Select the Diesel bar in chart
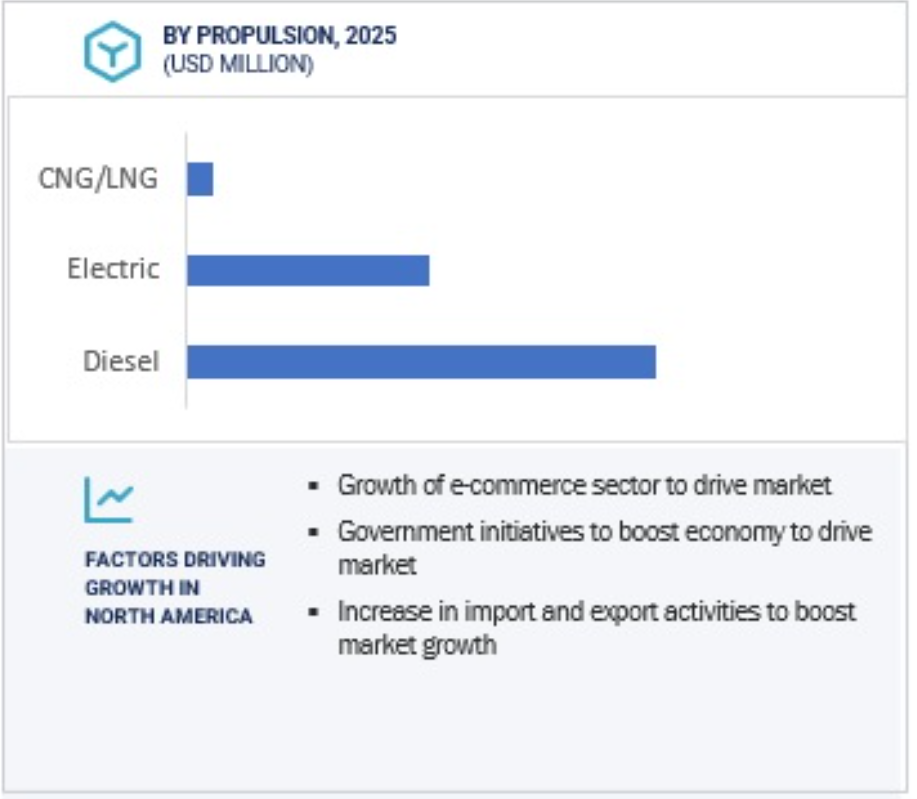The height and width of the screenshot is (799, 917). tap(422, 362)
